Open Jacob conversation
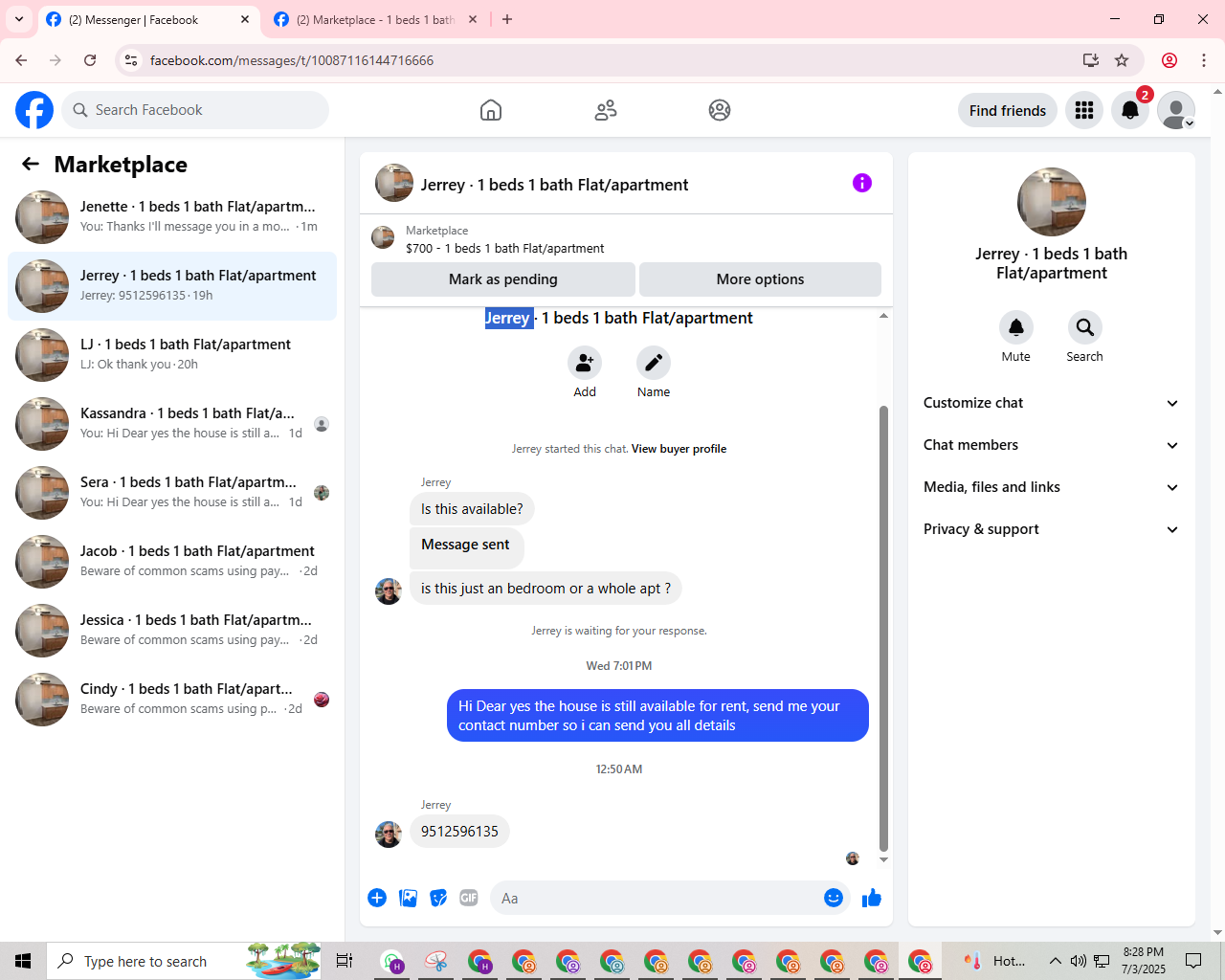The width and height of the screenshot is (1225, 980). click(172, 562)
